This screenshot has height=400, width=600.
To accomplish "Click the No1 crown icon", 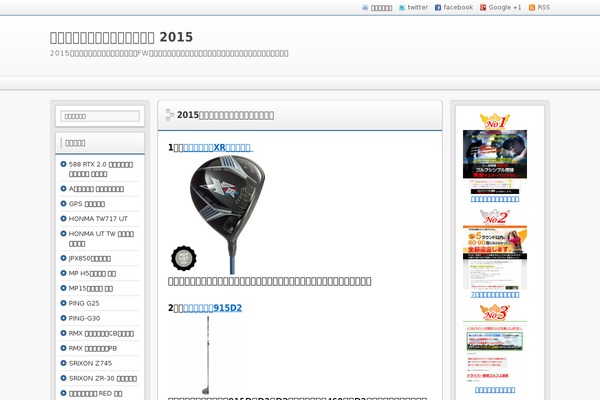I will [x=495, y=121].
